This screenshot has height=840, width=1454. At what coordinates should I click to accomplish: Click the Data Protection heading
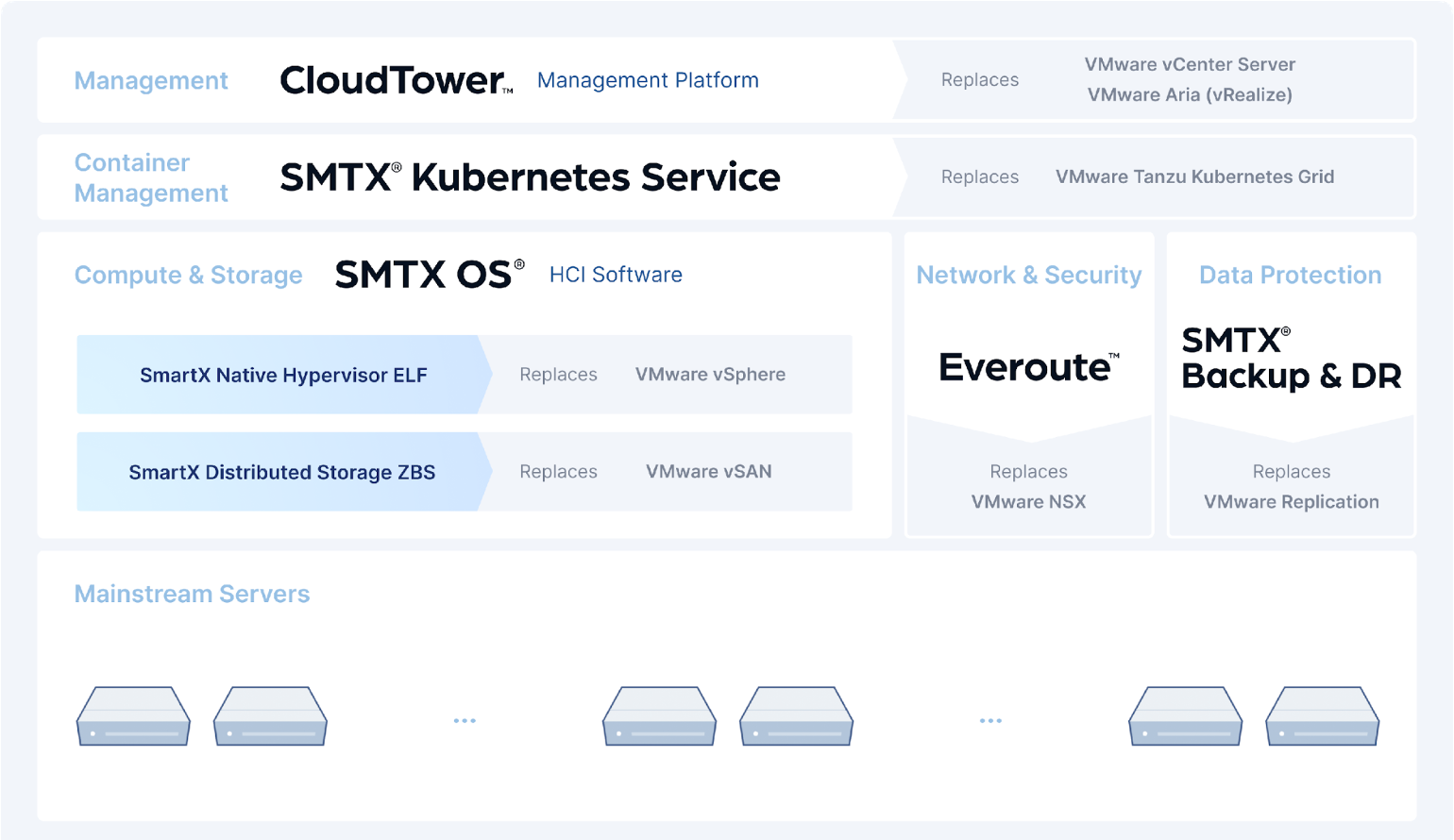tap(1290, 275)
